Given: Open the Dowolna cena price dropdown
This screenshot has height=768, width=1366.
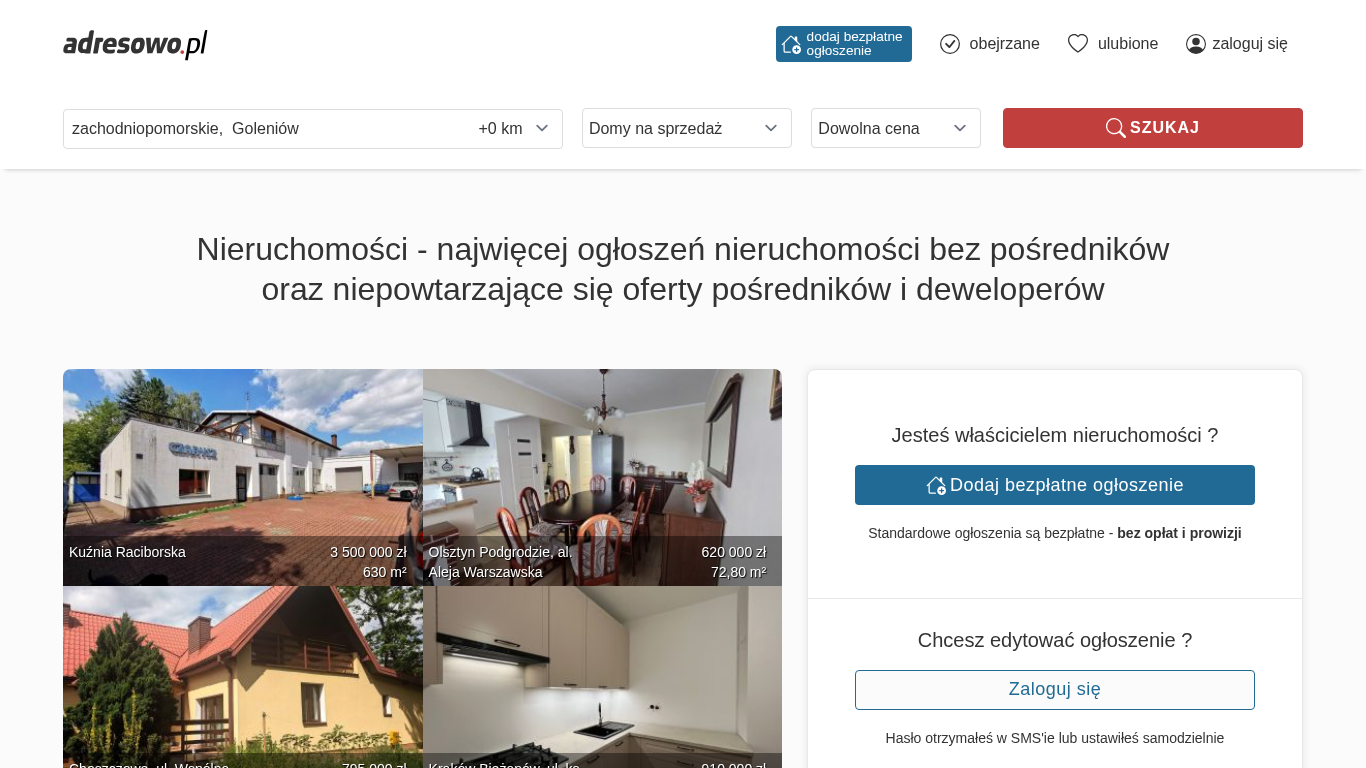Looking at the screenshot, I should [895, 128].
